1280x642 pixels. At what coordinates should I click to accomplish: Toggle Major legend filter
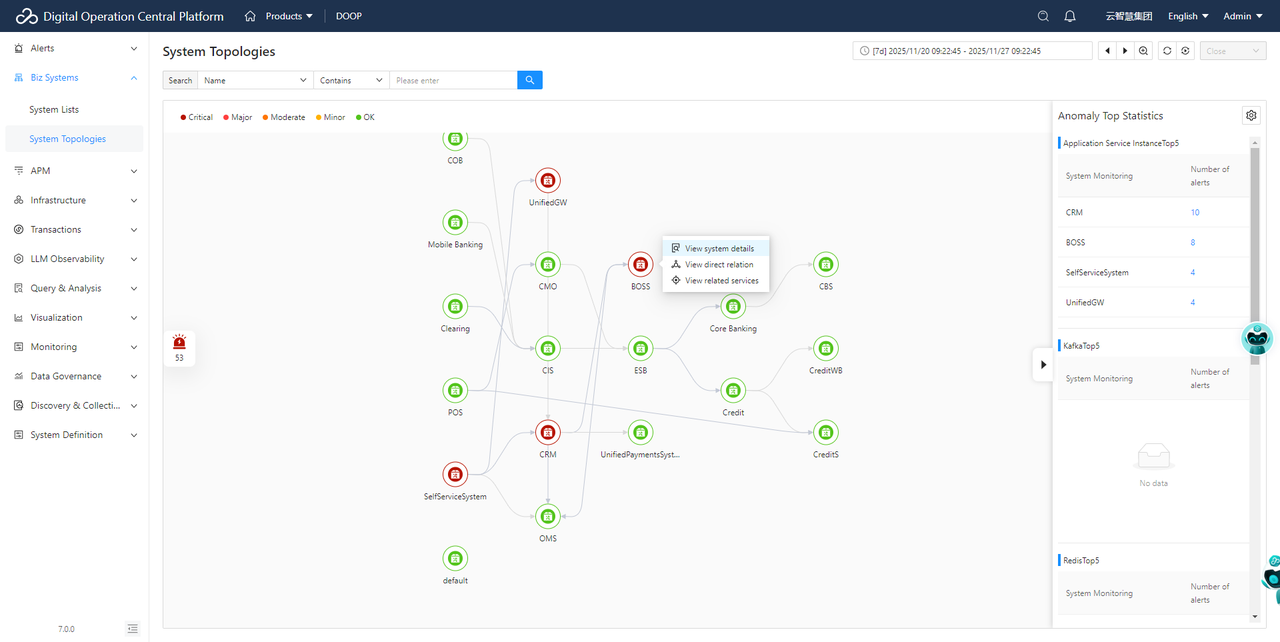tap(237, 117)
